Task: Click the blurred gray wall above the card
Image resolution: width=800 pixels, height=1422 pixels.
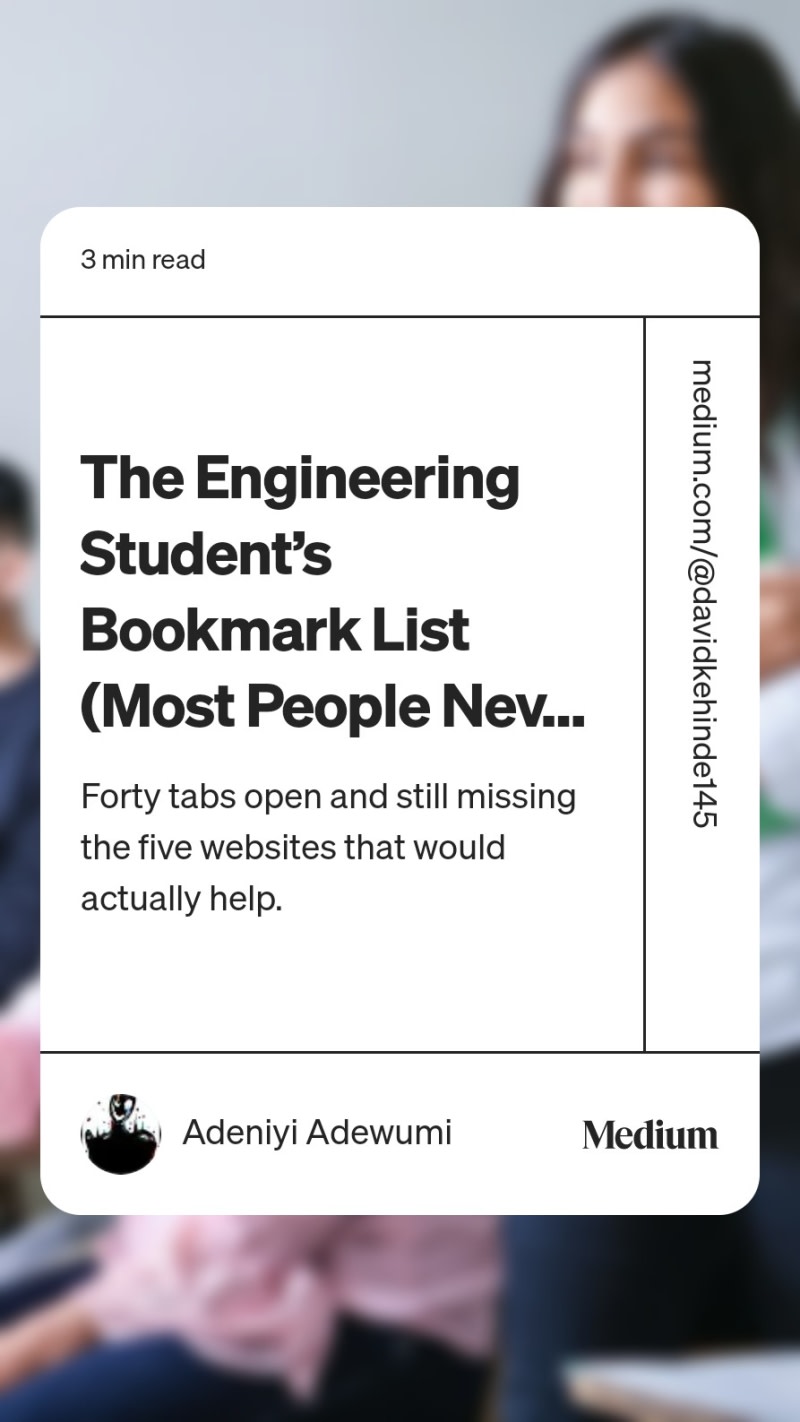Action: [x=280, y=100]
